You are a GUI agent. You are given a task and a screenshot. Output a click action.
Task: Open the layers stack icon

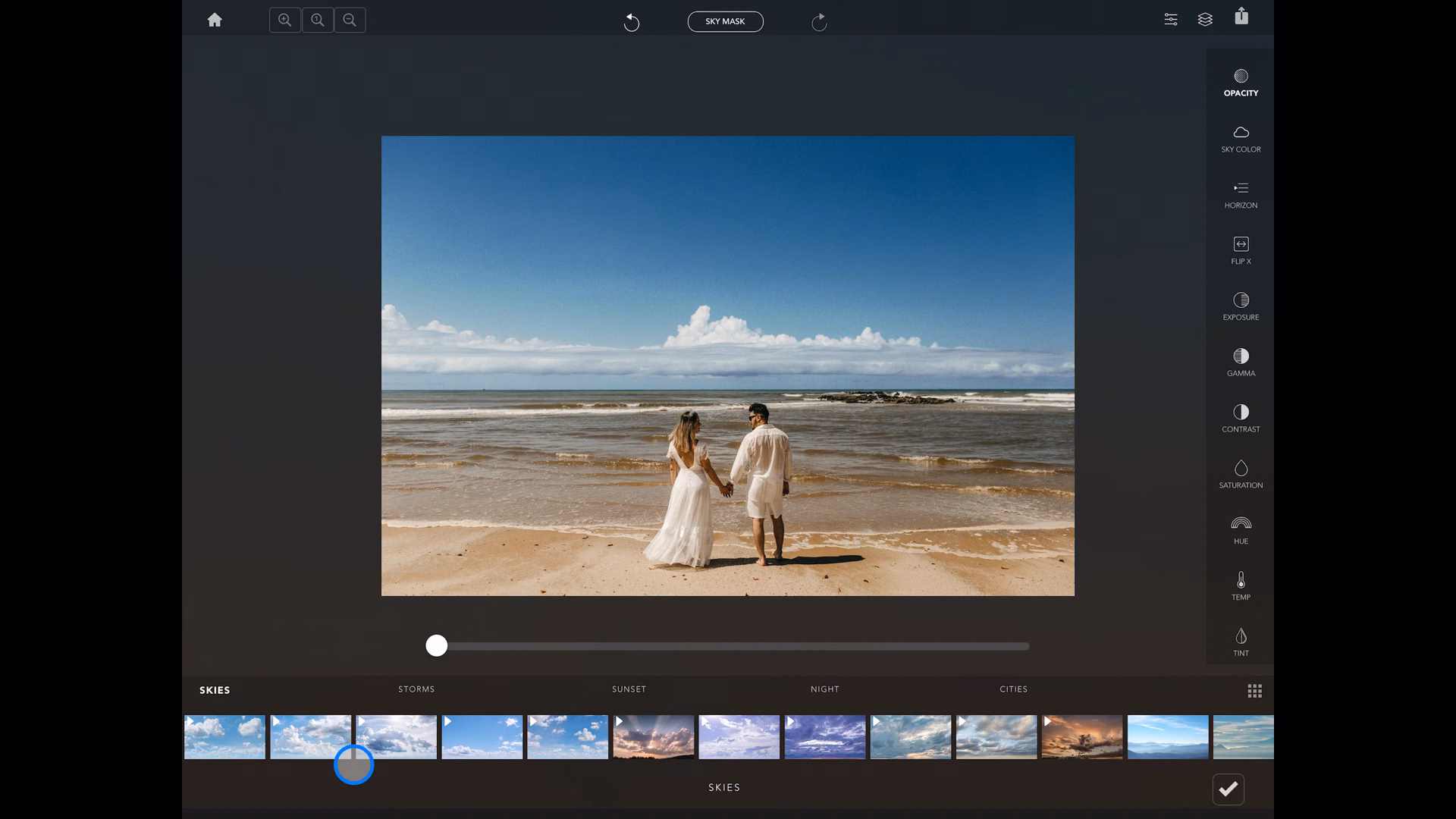[x=1205, y=20]
